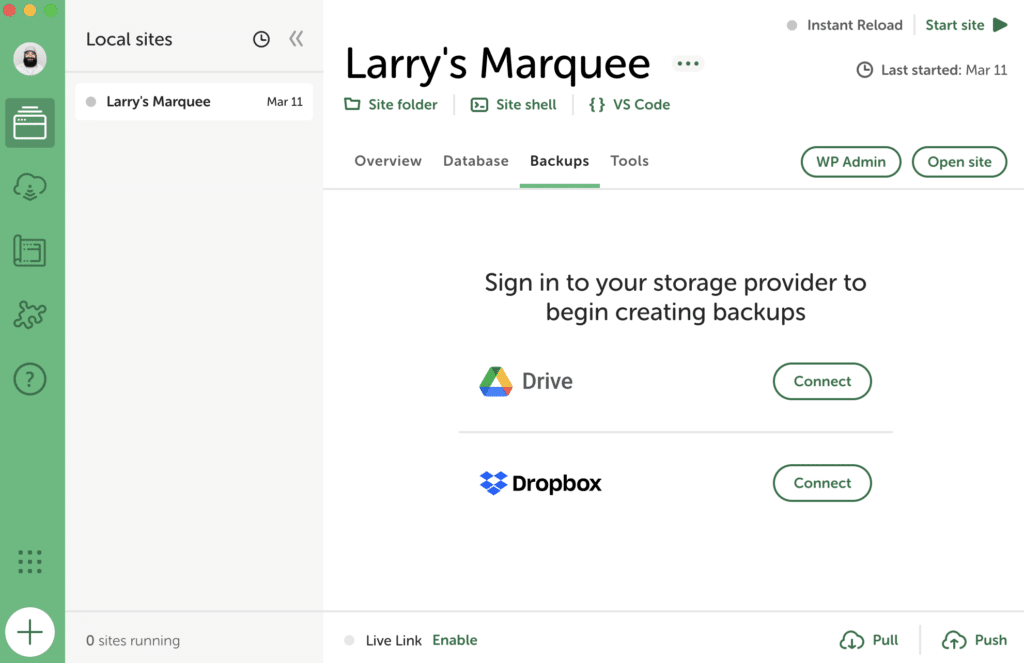Image resolution: width=1024 pixels, height=663 pixels.
Task: Open the Add-ons puzzle icon
Action: pyautogui.click(x=30, y=315)
